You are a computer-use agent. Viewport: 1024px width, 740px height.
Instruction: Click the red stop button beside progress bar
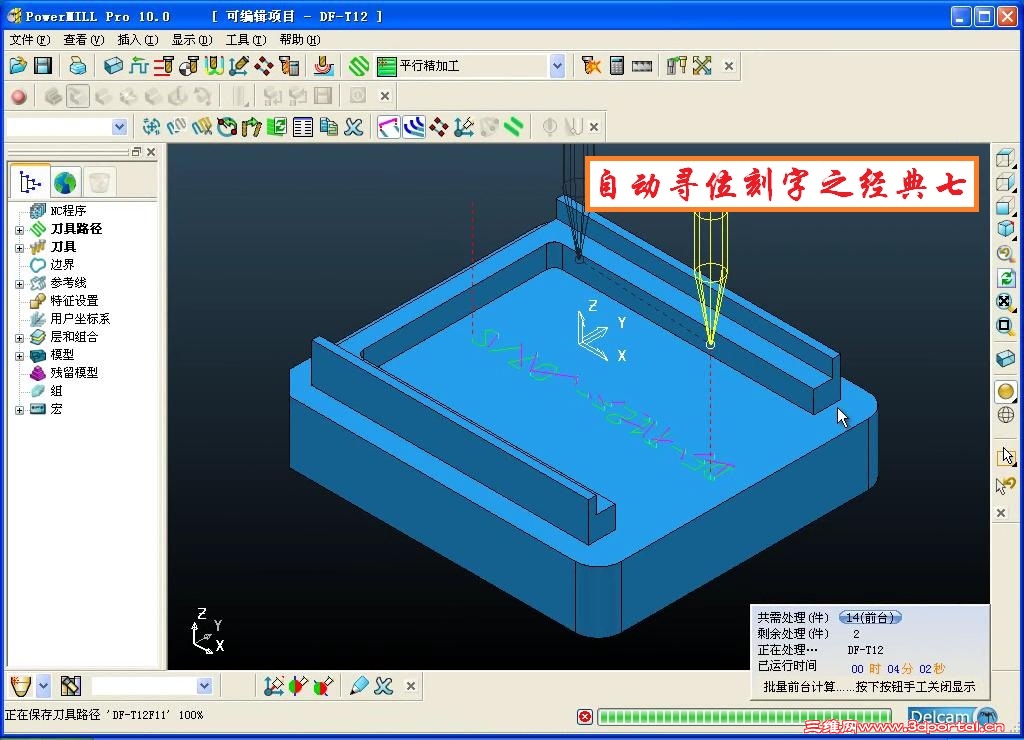[585, 717]
